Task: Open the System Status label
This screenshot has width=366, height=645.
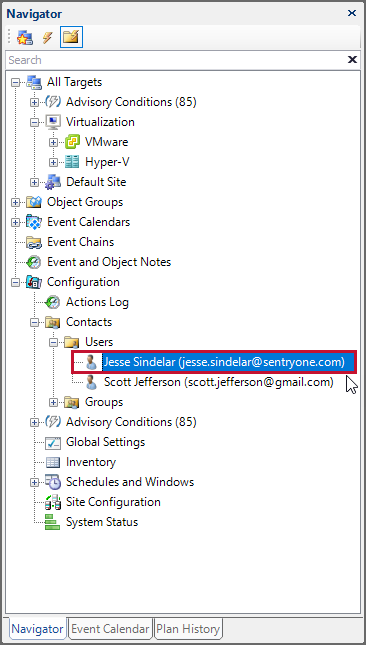Action: [x=102, y=523]
